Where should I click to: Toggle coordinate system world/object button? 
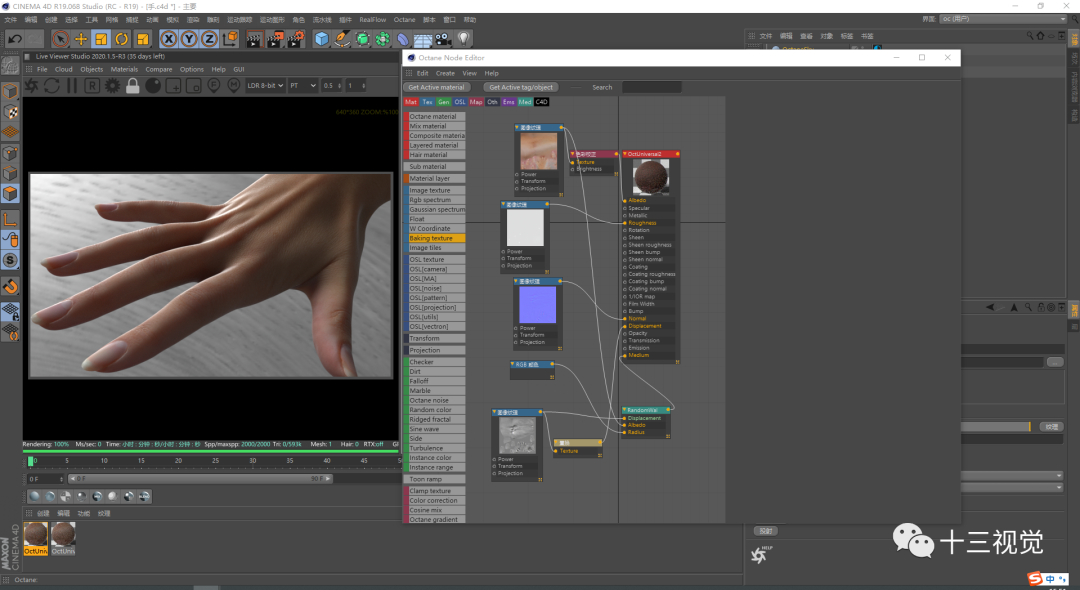point(230,39)
